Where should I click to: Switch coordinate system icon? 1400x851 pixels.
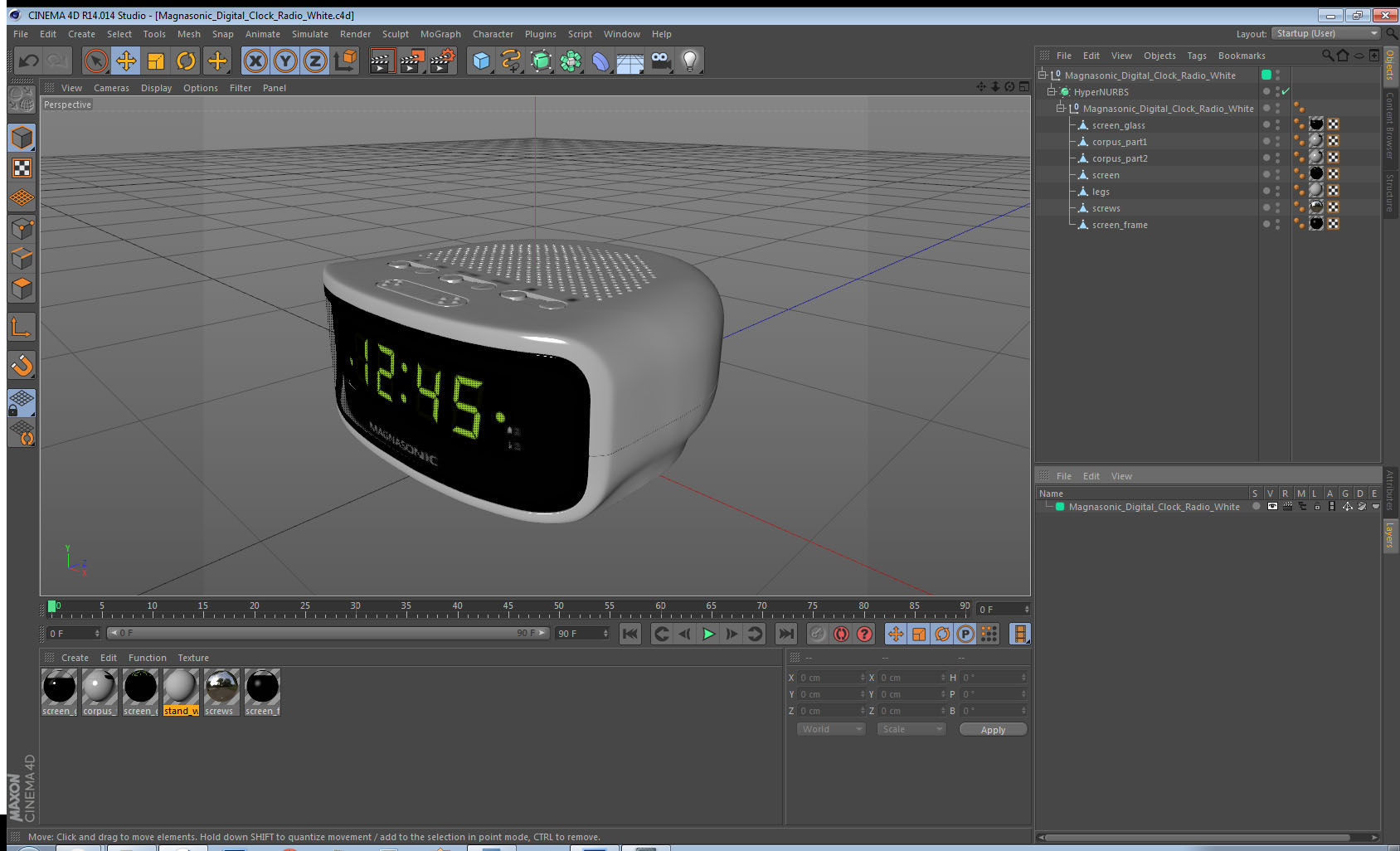[x=345, y=61]
